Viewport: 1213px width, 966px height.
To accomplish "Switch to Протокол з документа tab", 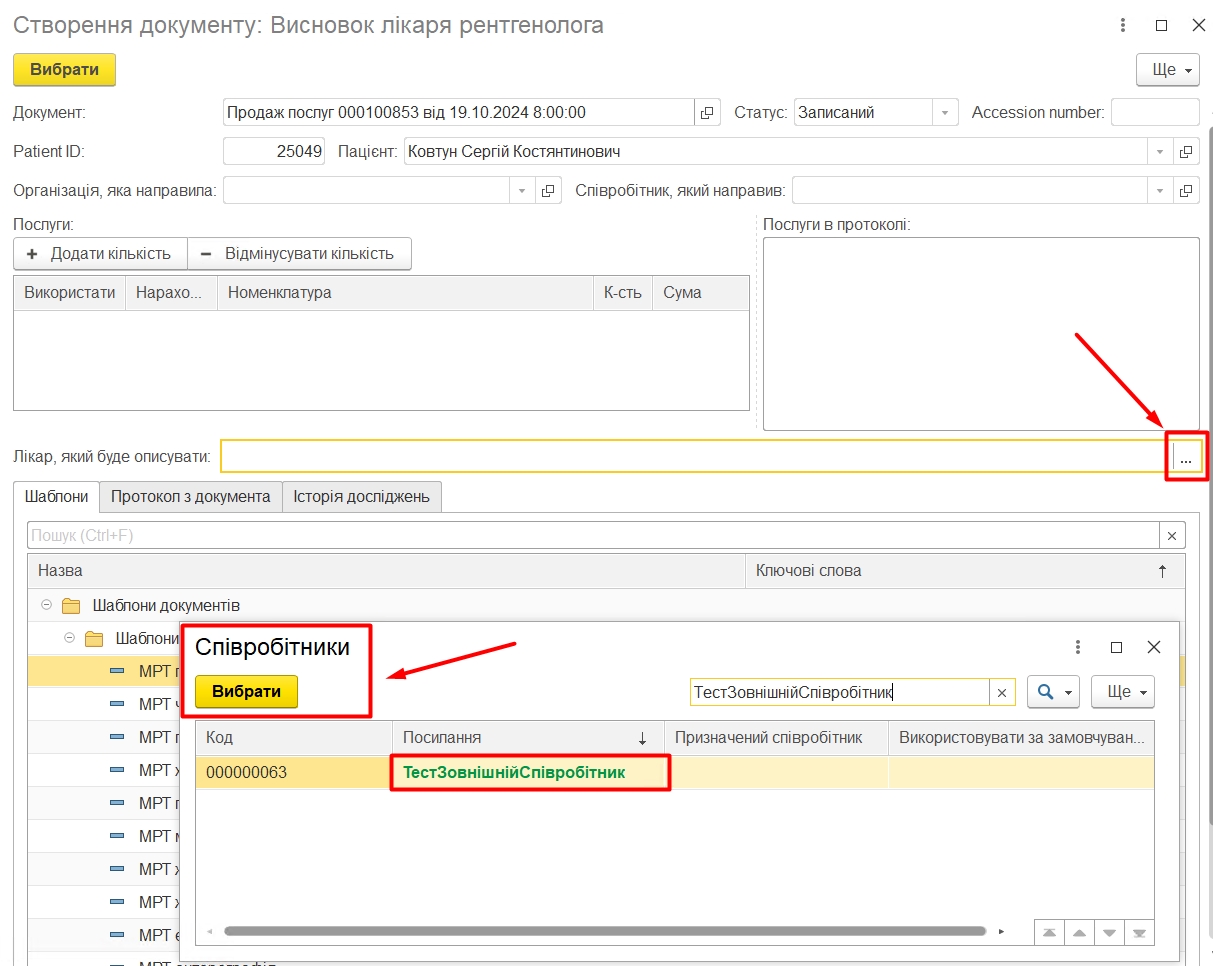I will 191,497.
